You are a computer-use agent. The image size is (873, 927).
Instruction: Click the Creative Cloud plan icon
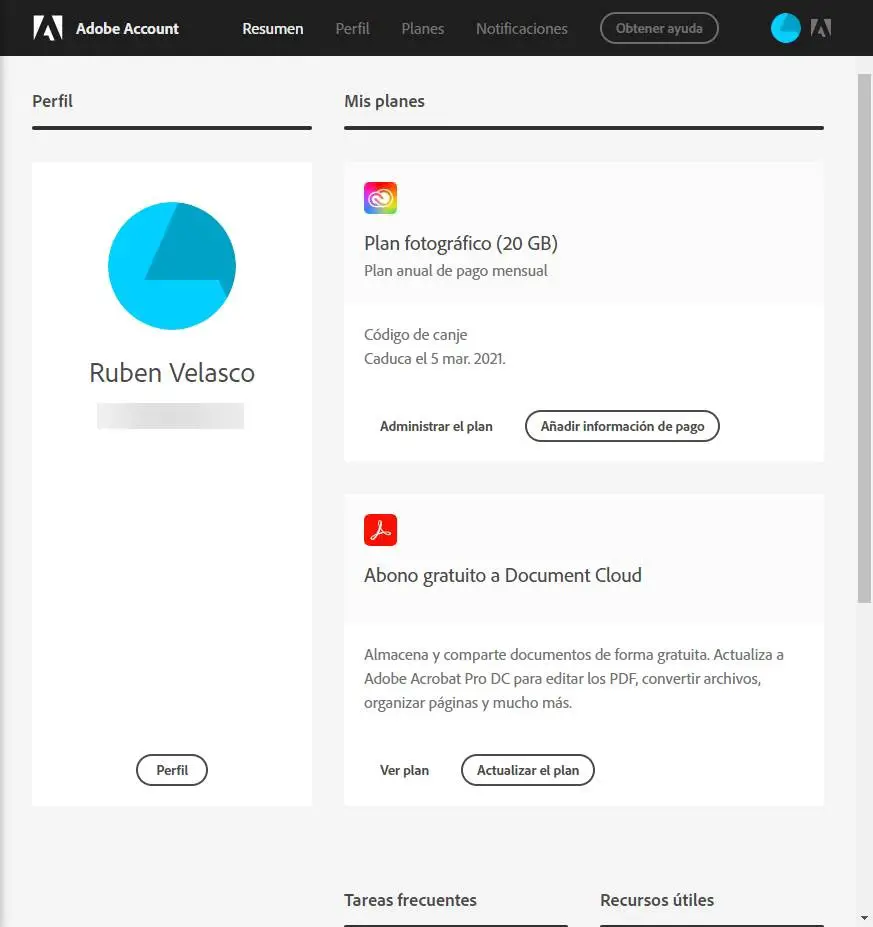(x=380, y=197)
